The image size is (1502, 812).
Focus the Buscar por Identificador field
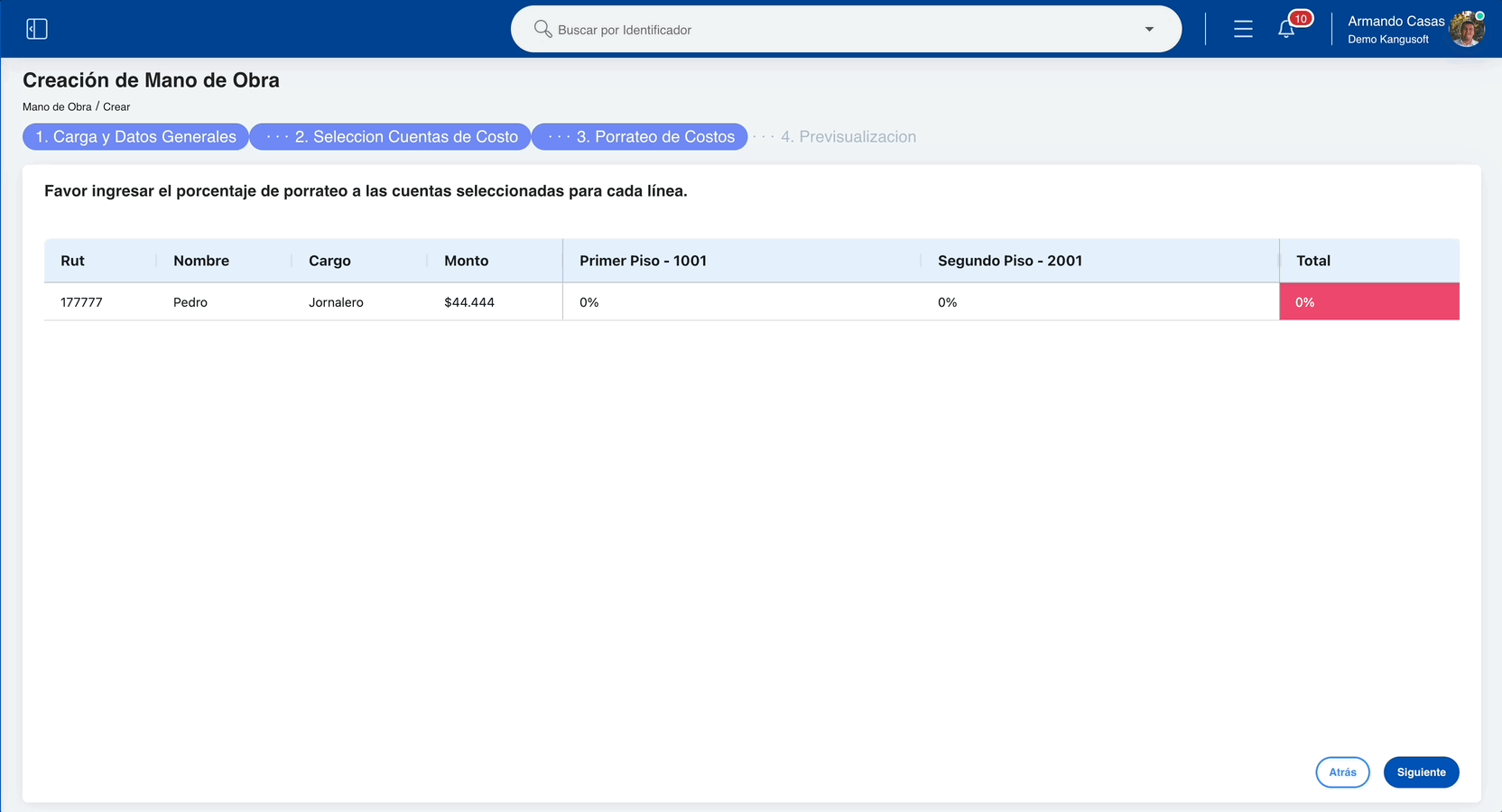pos(846,29)
